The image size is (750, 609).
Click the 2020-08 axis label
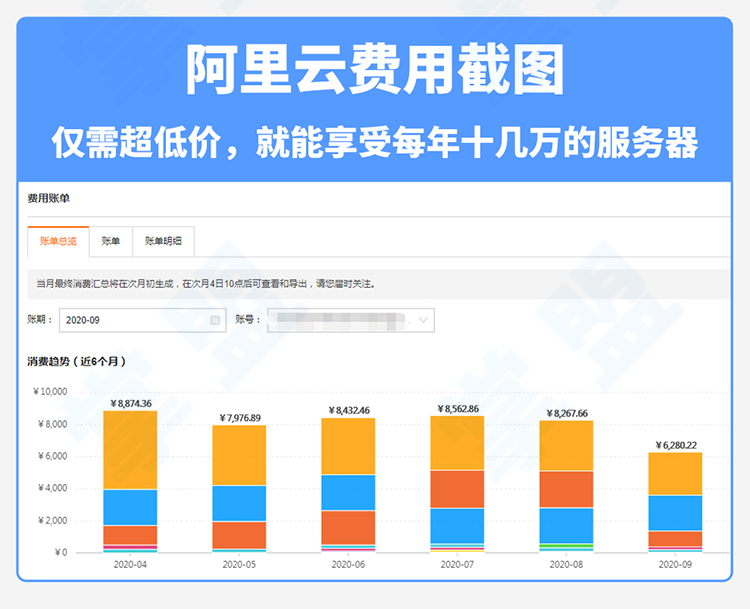click(566, 565)
